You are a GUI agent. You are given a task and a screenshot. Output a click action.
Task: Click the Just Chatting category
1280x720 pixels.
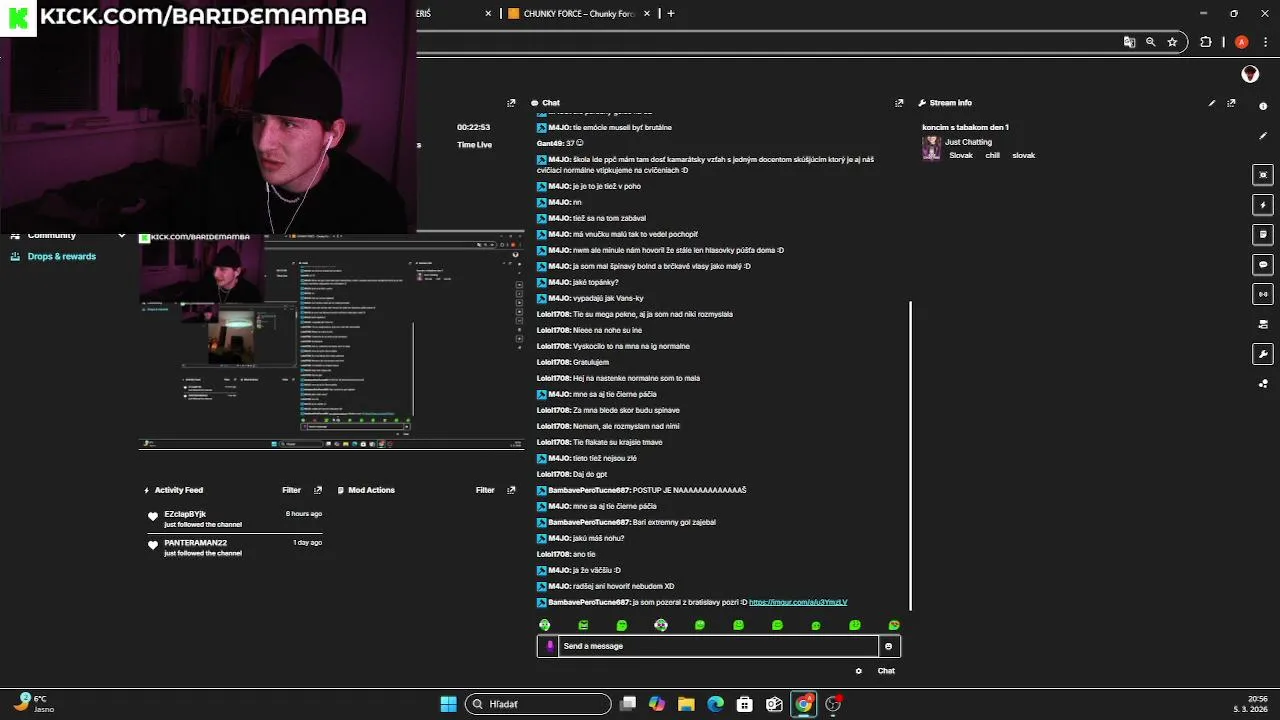pos(968,142)
